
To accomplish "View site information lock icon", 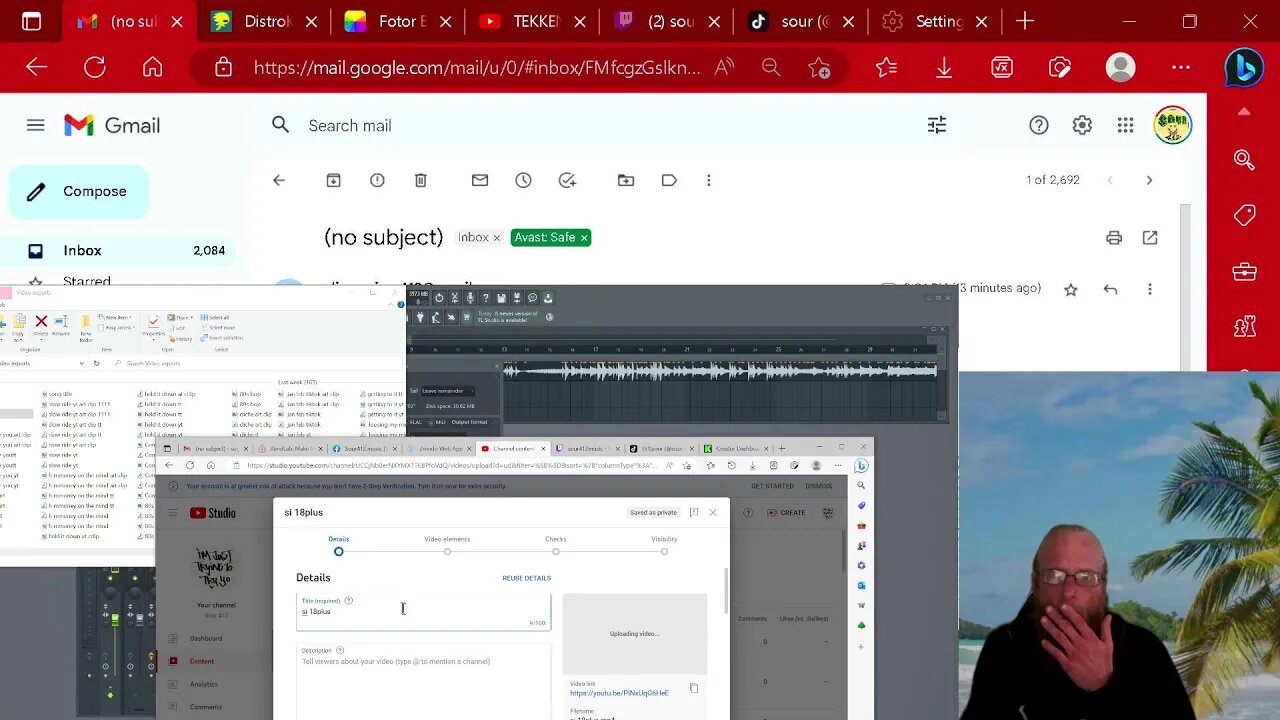I will click(x=223, y=67).
